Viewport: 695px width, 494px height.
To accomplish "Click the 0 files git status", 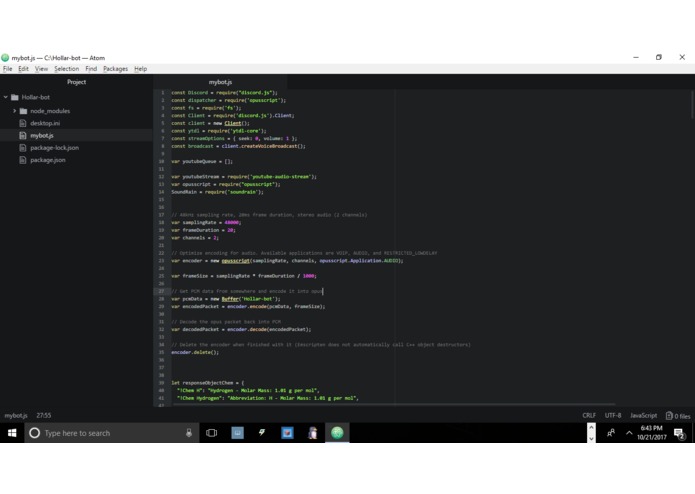I will click(678, 416).
